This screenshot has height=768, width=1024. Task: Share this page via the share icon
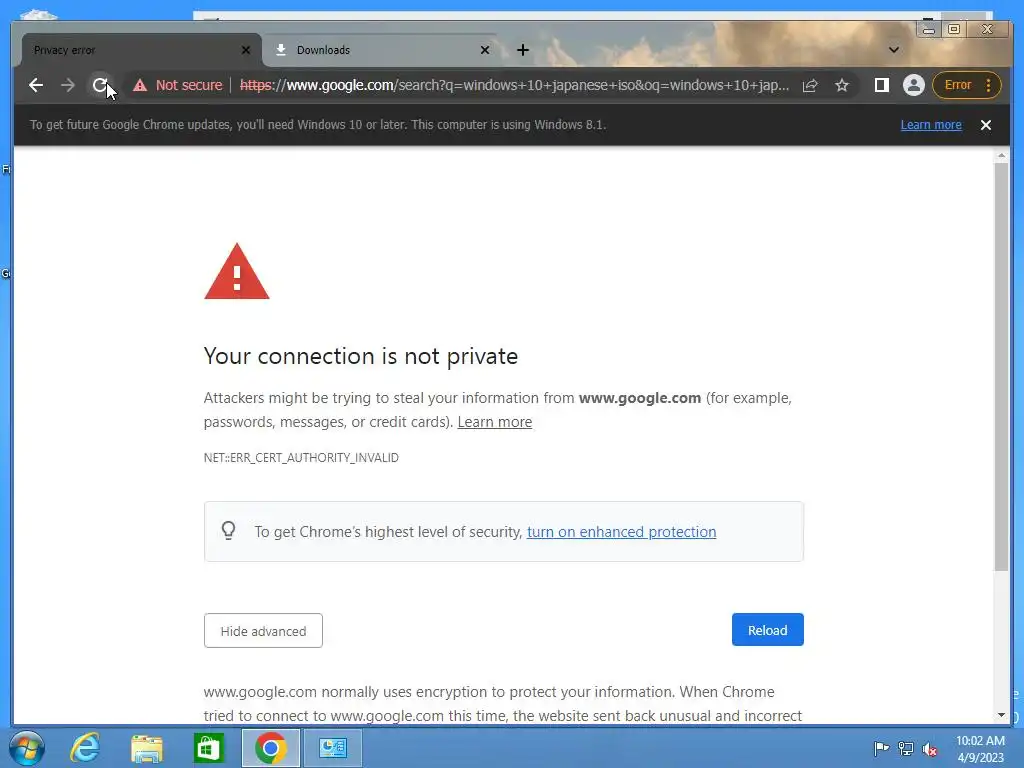[810, 85]
